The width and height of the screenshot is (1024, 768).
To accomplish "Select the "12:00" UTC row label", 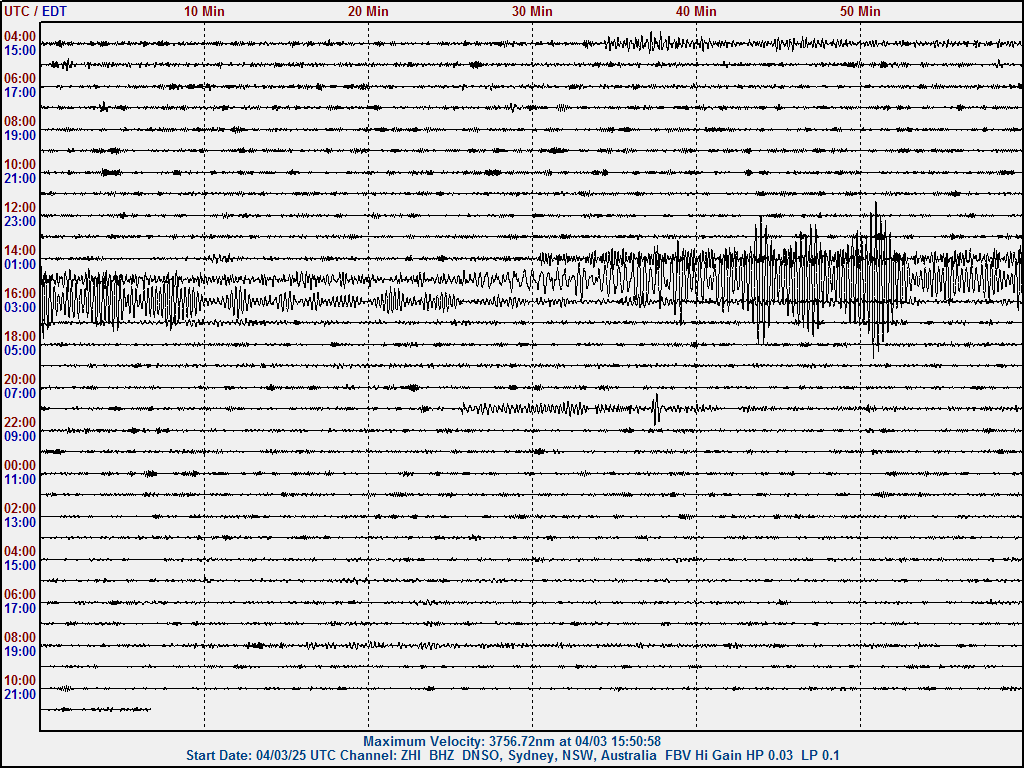I will tap(20, 208).
